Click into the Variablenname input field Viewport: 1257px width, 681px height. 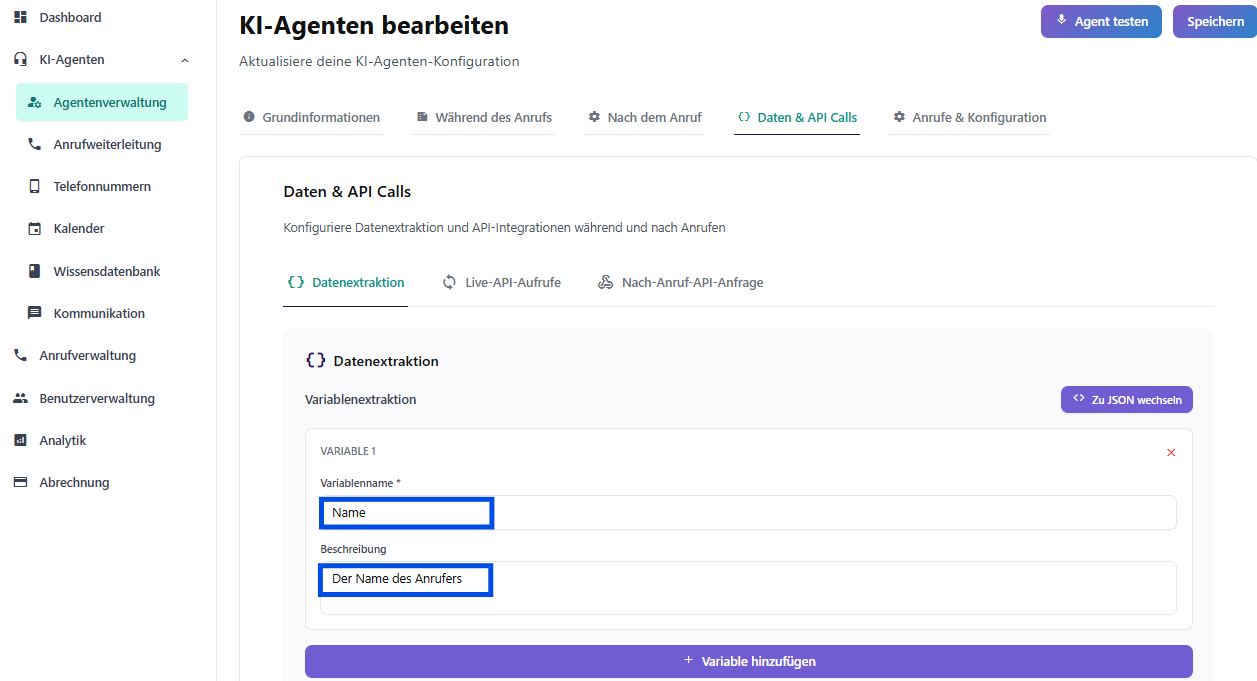[x=747, y=513]
